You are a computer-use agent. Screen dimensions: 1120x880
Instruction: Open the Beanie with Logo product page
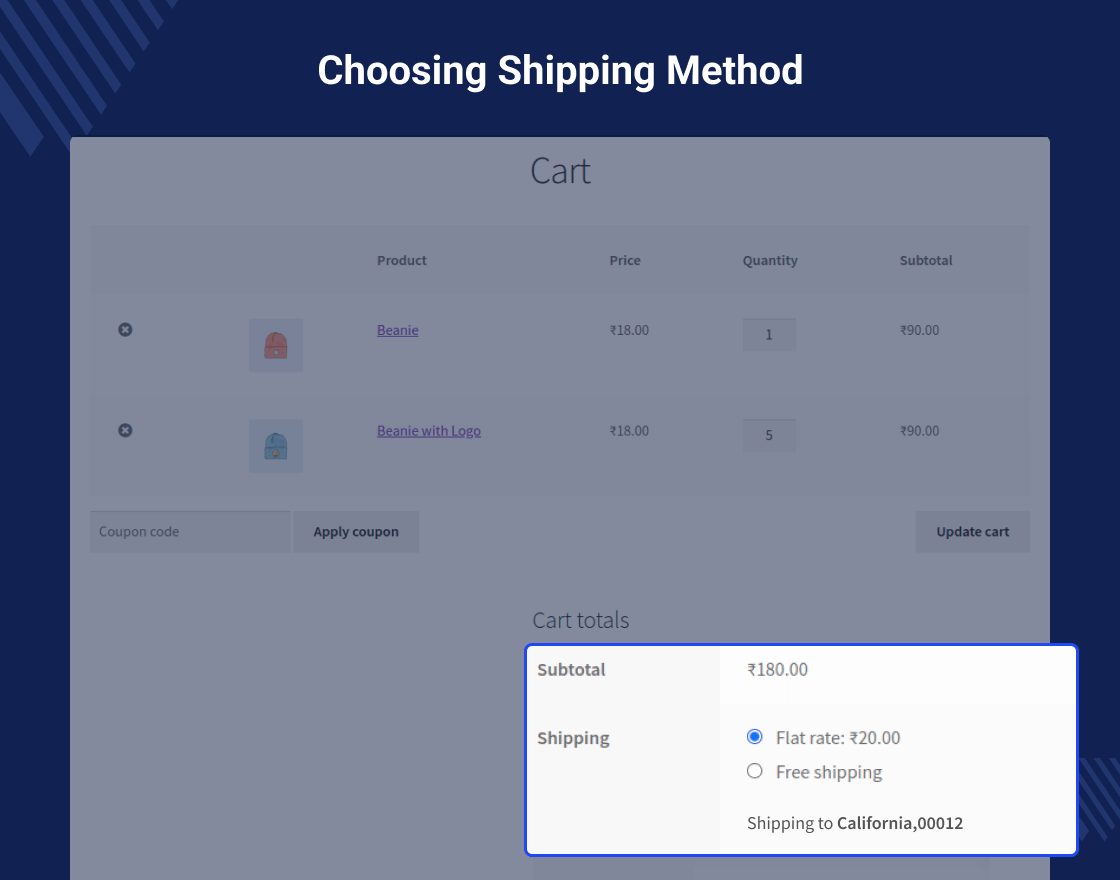pyautogui.click(x=428, y=430)
